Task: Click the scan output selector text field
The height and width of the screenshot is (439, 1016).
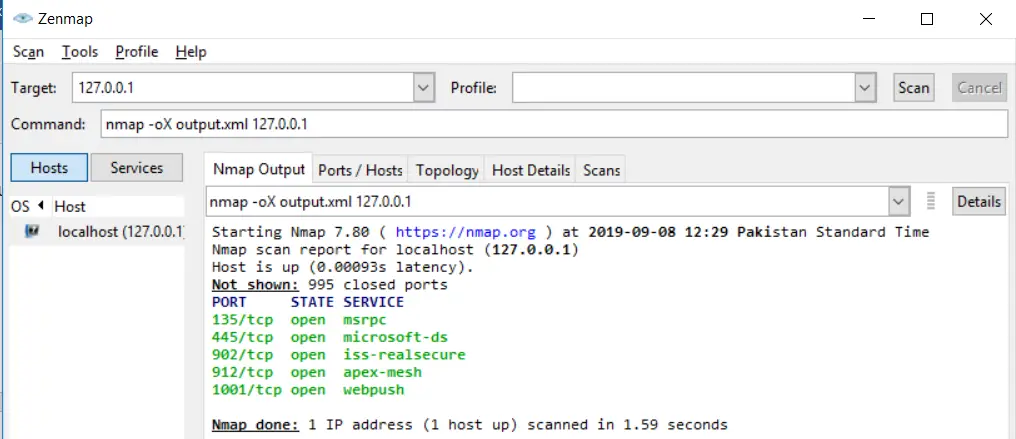Action: 548,201
